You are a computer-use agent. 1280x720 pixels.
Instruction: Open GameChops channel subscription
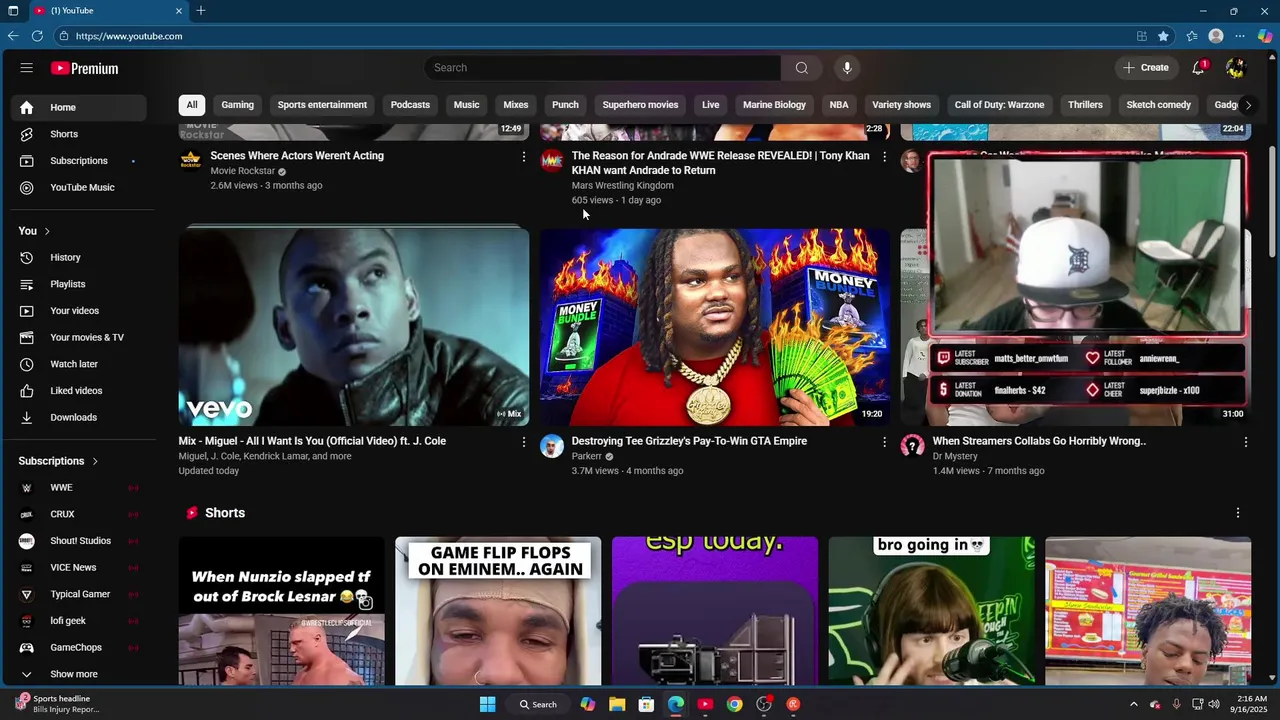tap(78, 647)
